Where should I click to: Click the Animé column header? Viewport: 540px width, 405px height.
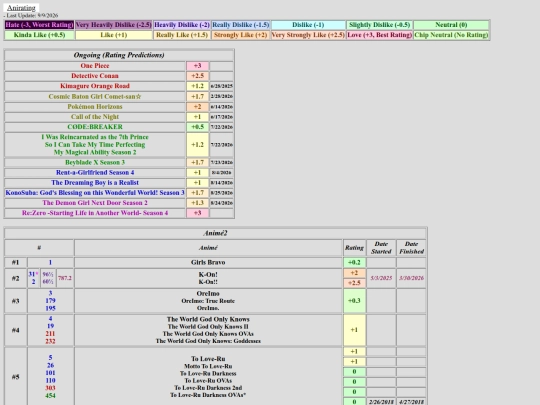pos(208,248)
